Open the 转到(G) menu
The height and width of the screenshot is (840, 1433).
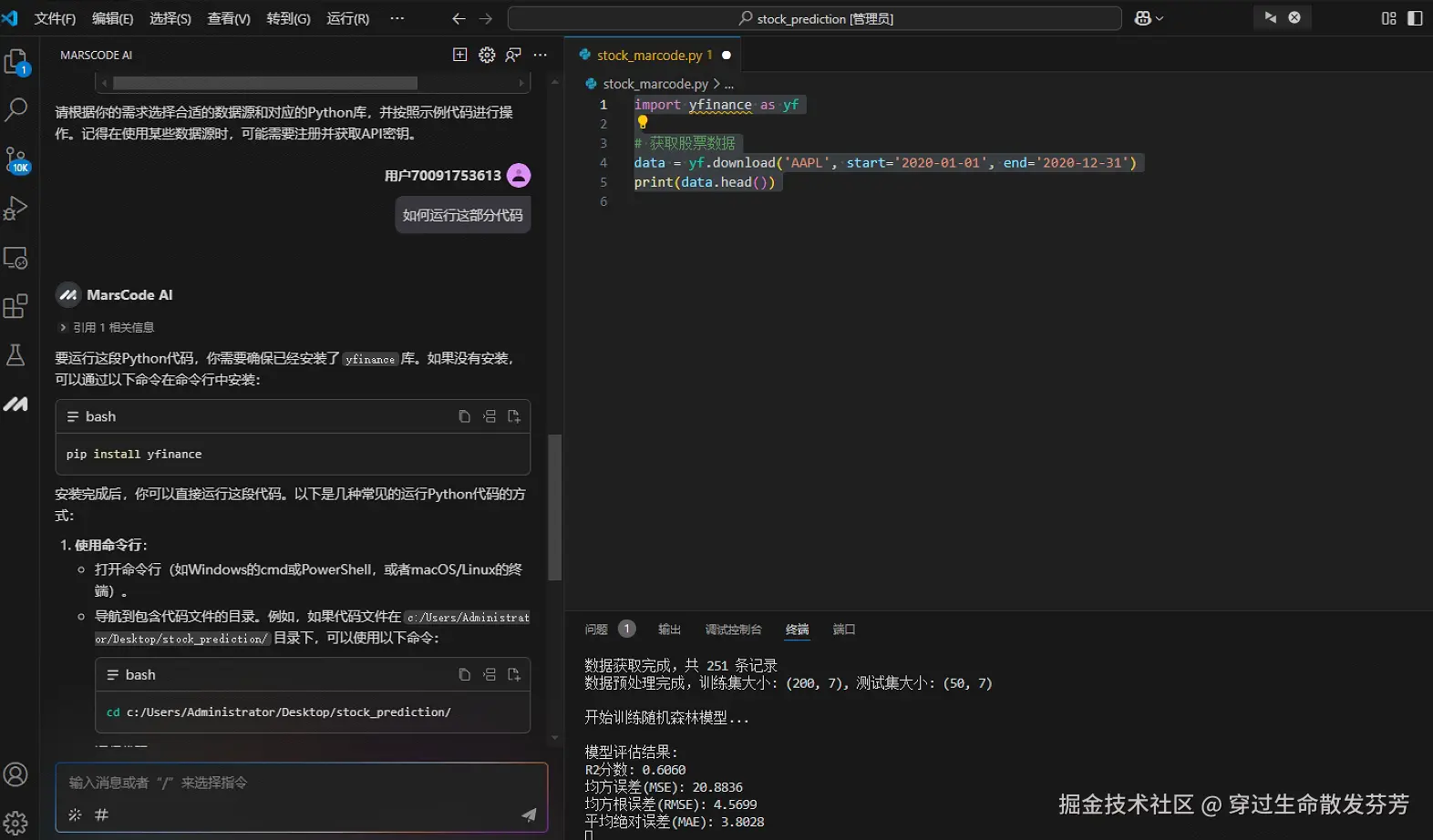(288, 18)
